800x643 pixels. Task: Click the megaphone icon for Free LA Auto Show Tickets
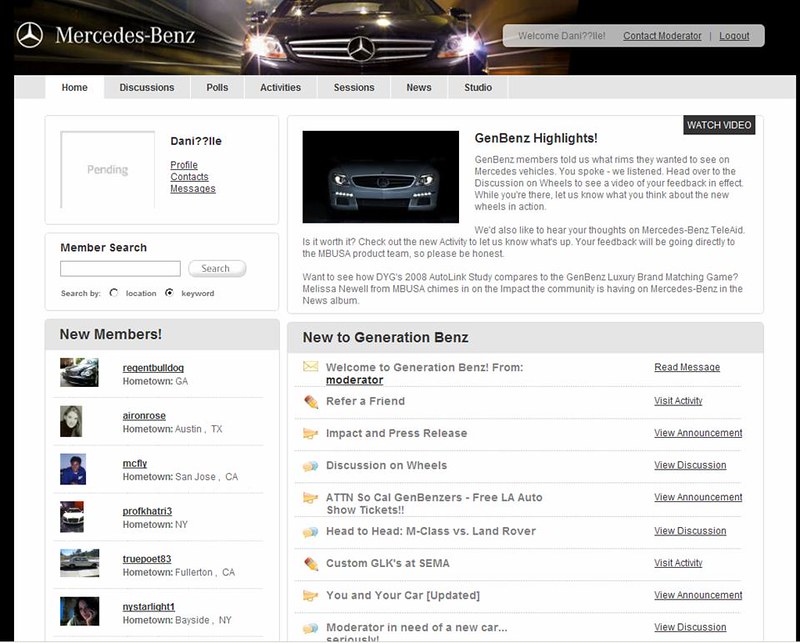[x=310, y=497]
